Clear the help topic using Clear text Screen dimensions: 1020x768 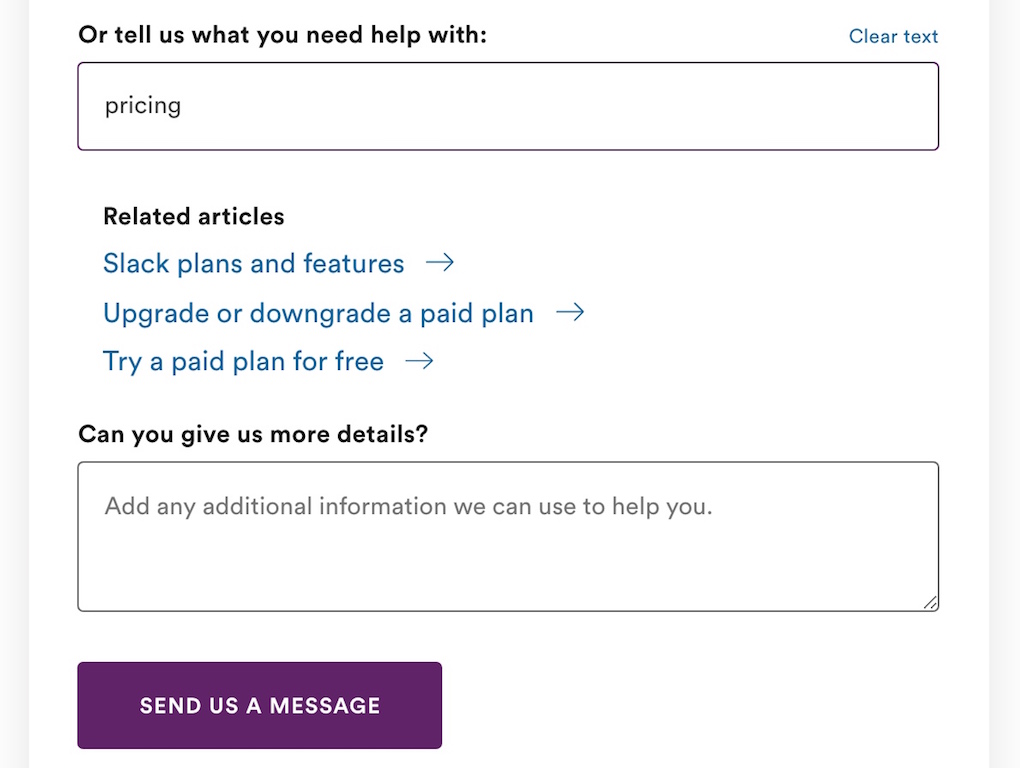pyautogui.click(x=893, y=36)
